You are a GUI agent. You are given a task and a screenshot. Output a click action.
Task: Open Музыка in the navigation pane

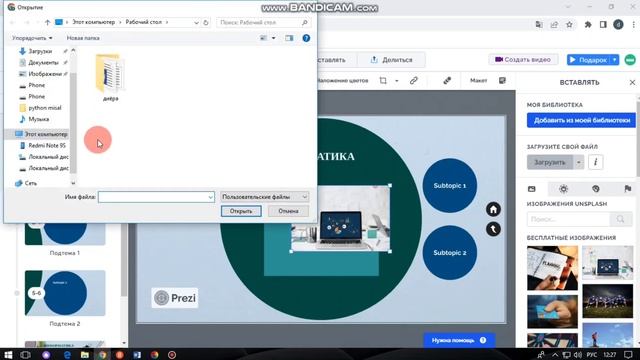point(38,119)
